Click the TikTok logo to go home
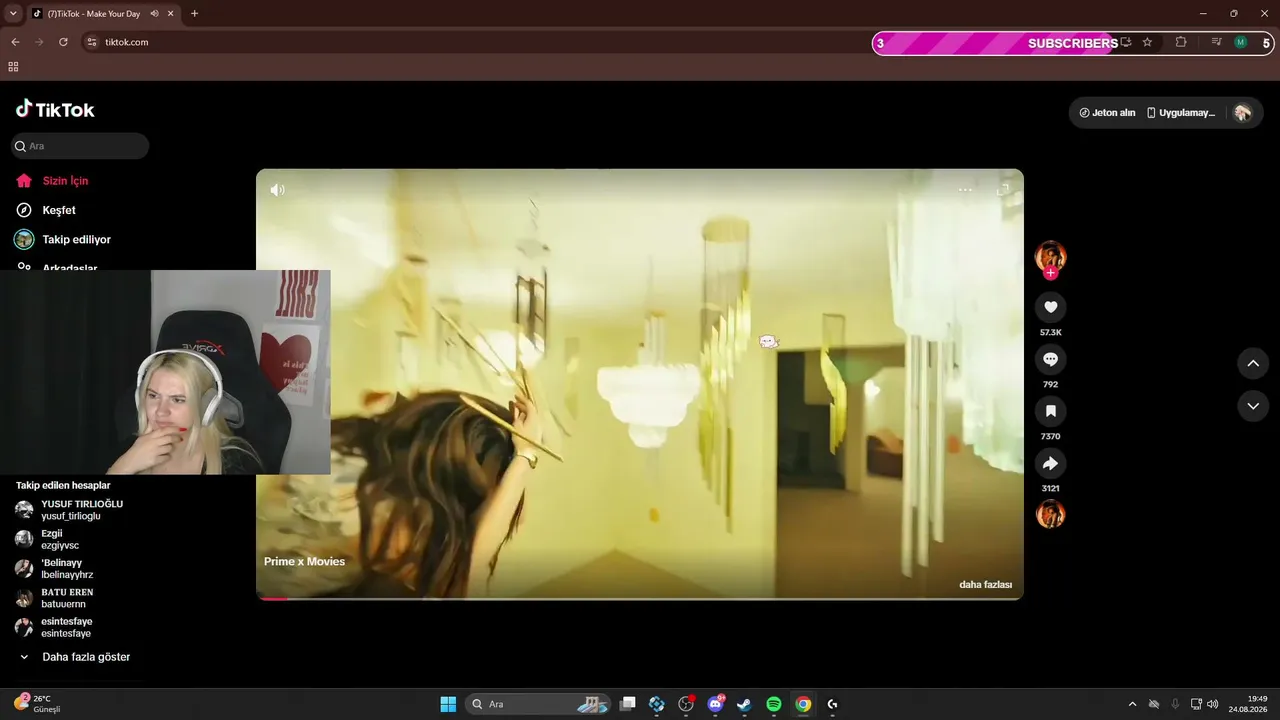This screenshot has height=720, width=1280. 55,109
